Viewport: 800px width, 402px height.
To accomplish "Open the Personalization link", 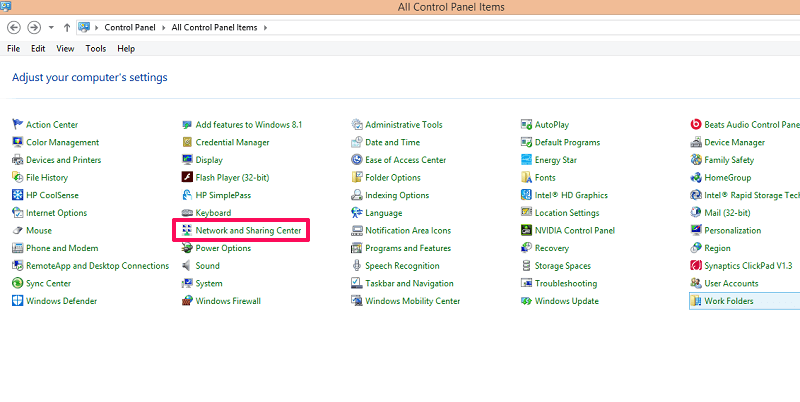I will tap(733, 231).
